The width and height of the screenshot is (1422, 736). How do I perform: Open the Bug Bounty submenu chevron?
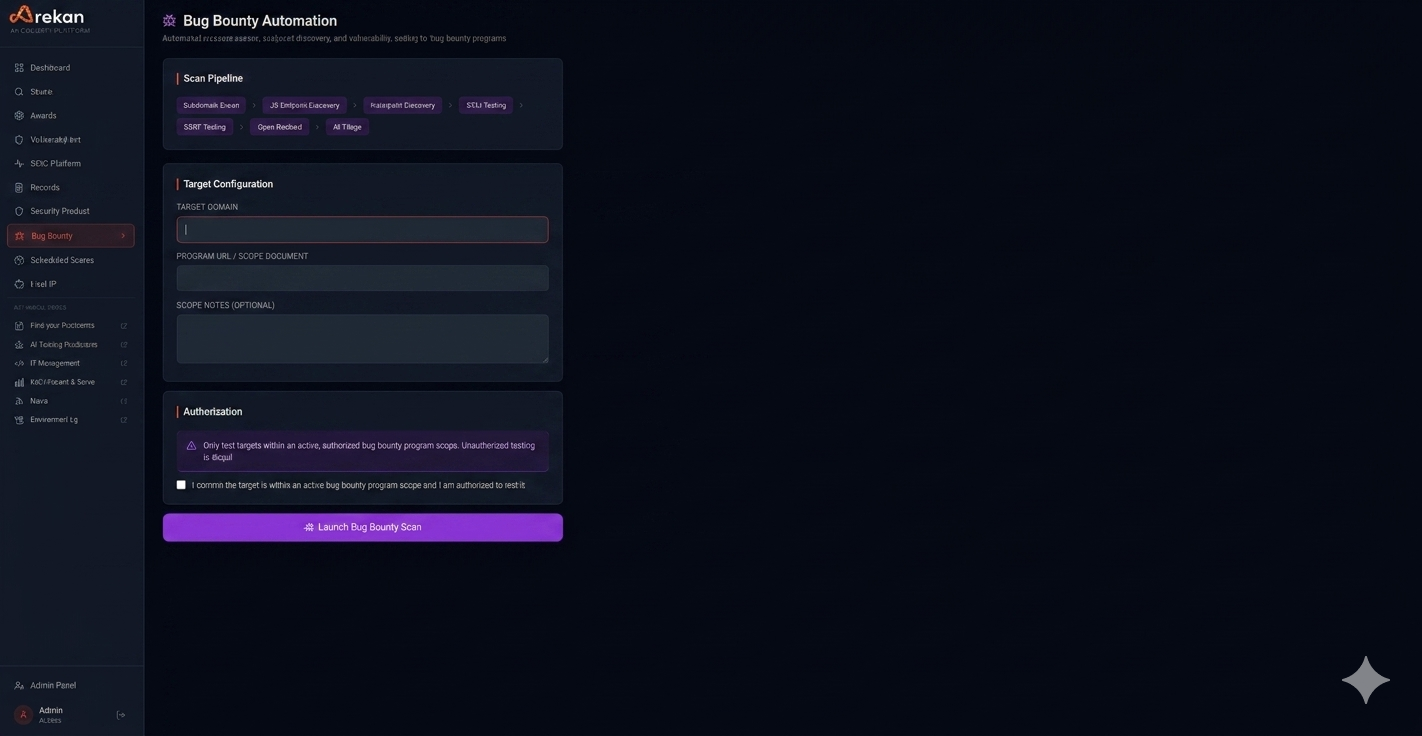(124, 235)
